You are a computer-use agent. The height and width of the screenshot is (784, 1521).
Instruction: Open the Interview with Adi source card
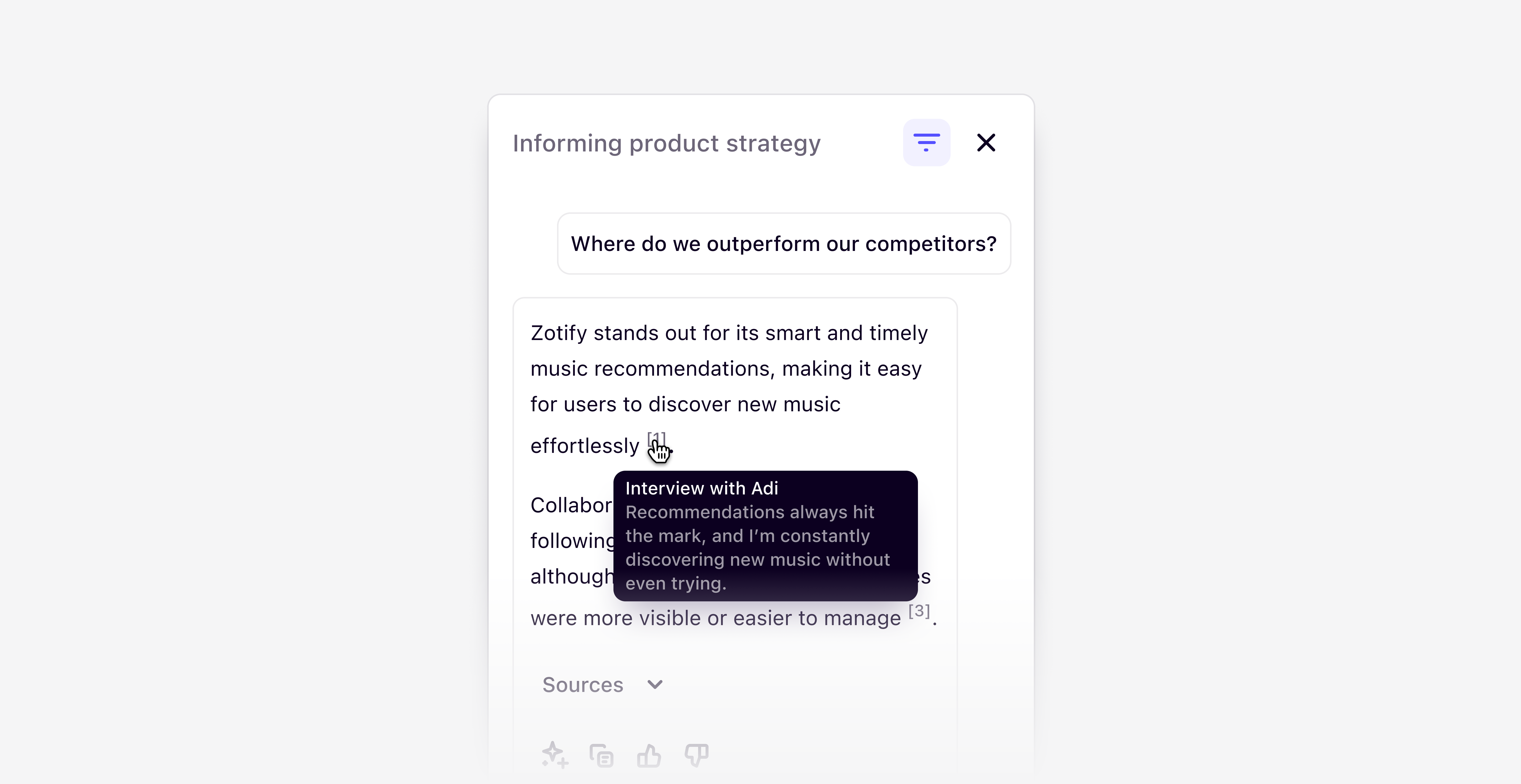765,535
